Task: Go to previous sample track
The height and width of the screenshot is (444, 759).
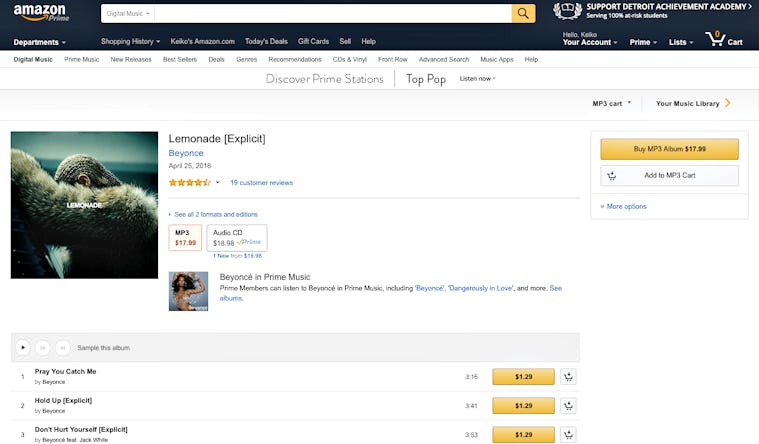Action: pos(42,348)
